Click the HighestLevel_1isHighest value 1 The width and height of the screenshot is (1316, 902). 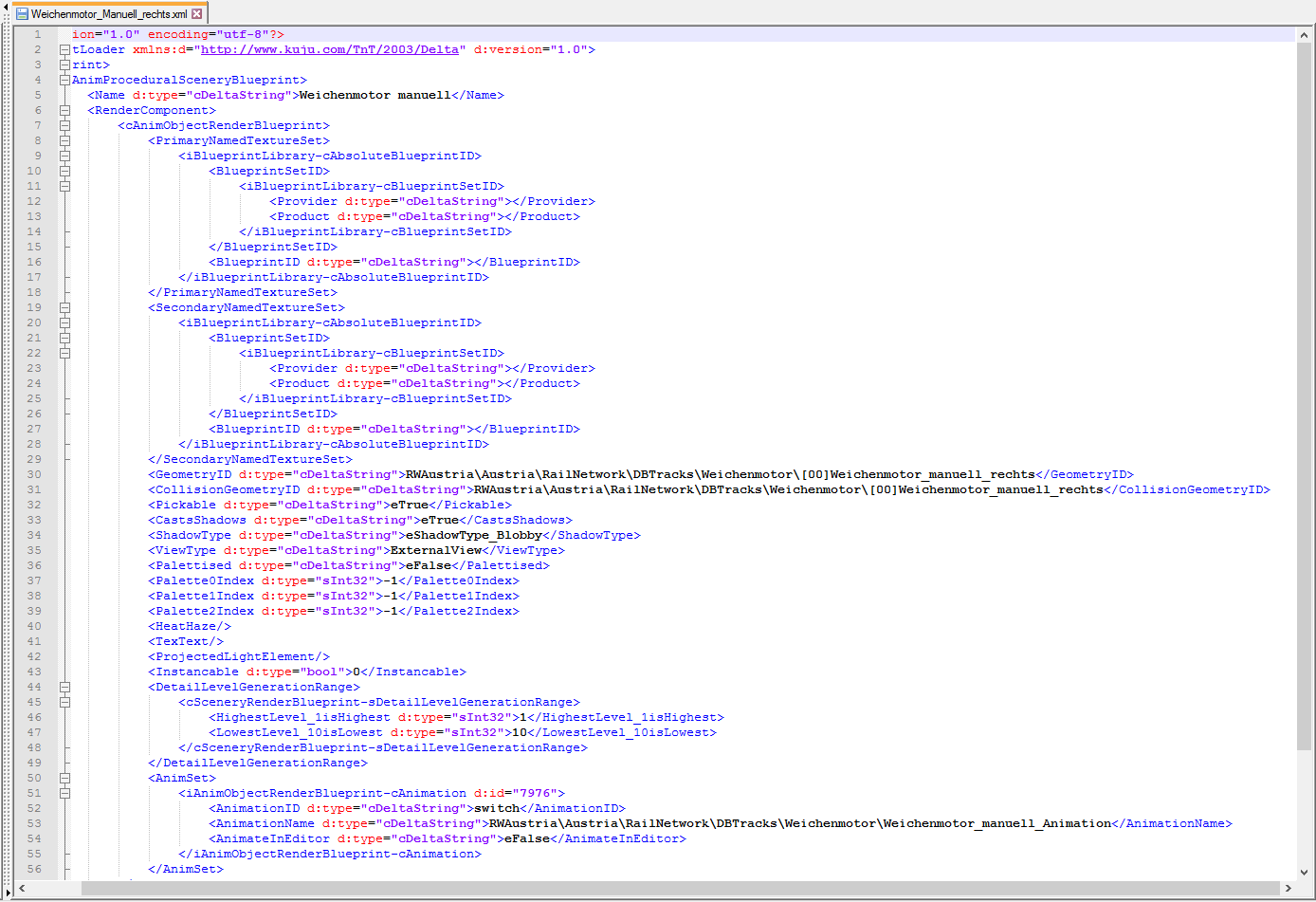tap(523, 717)
